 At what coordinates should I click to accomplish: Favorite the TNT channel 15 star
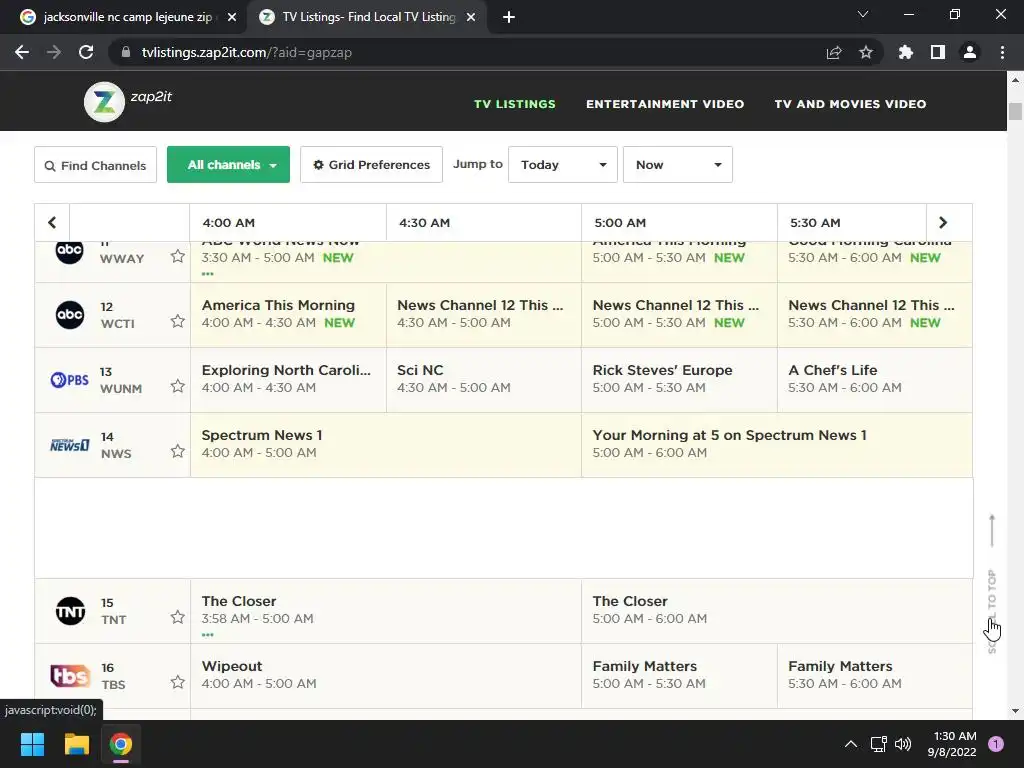pos(178,617)
